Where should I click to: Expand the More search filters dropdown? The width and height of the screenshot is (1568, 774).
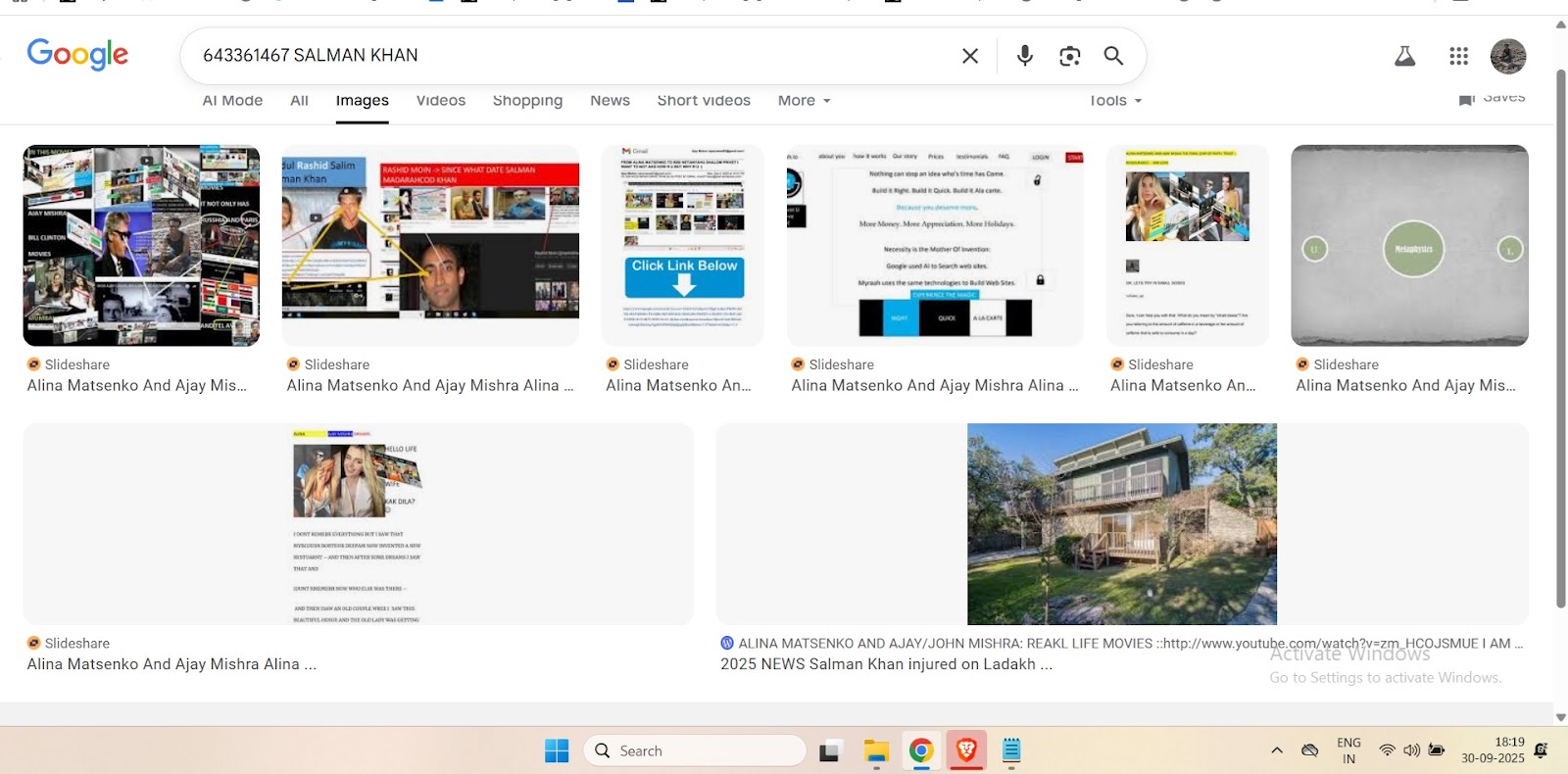804,101
